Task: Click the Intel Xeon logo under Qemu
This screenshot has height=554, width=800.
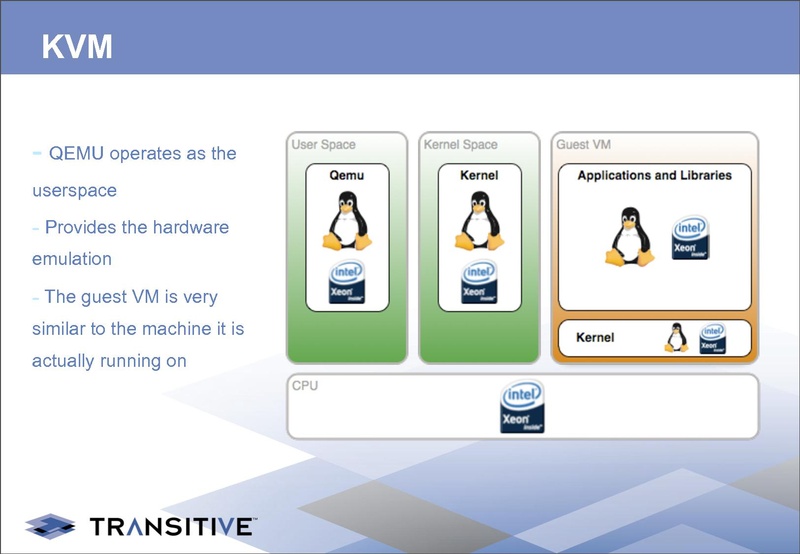Action: (x=346, y=284)
